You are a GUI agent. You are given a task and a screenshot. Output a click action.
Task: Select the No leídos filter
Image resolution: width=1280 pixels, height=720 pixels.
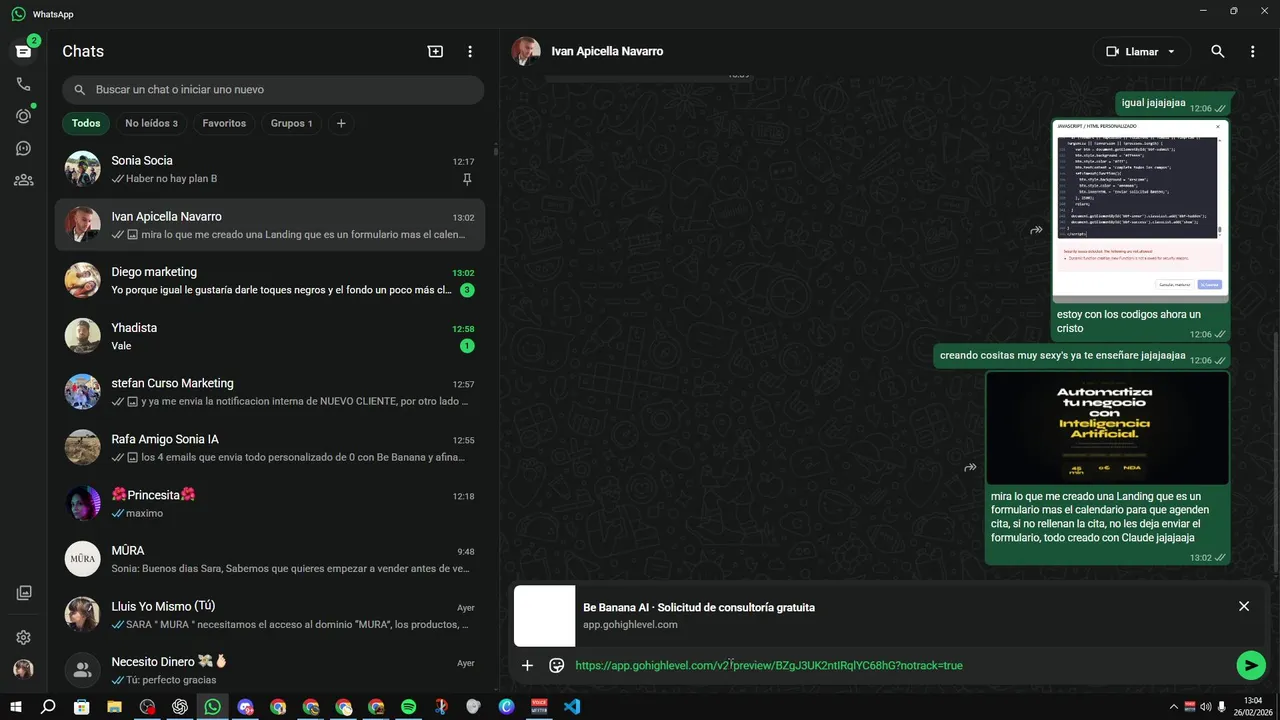pos(151,123)
